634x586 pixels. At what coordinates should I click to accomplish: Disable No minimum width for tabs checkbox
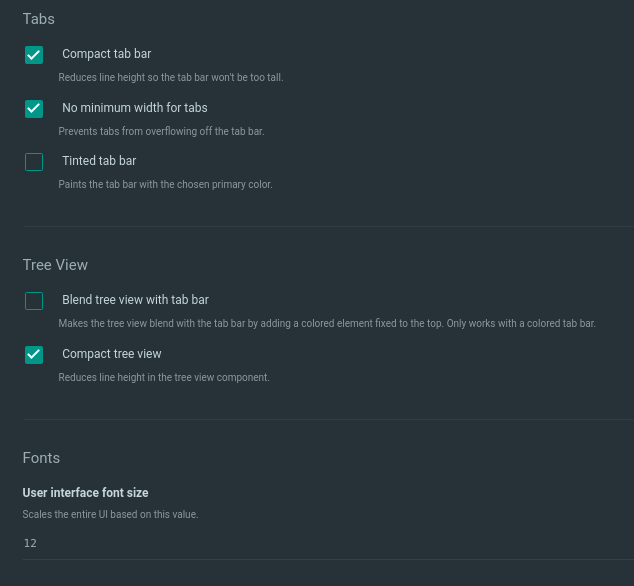(x=34, y=108)
